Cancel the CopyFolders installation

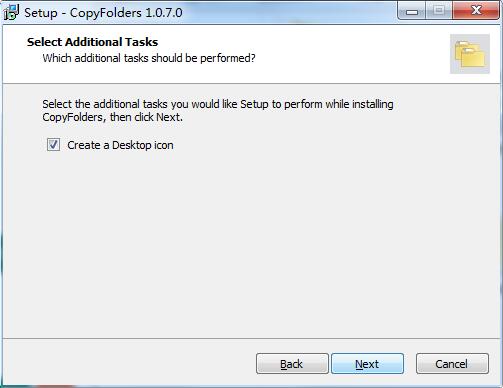point(452,364)
